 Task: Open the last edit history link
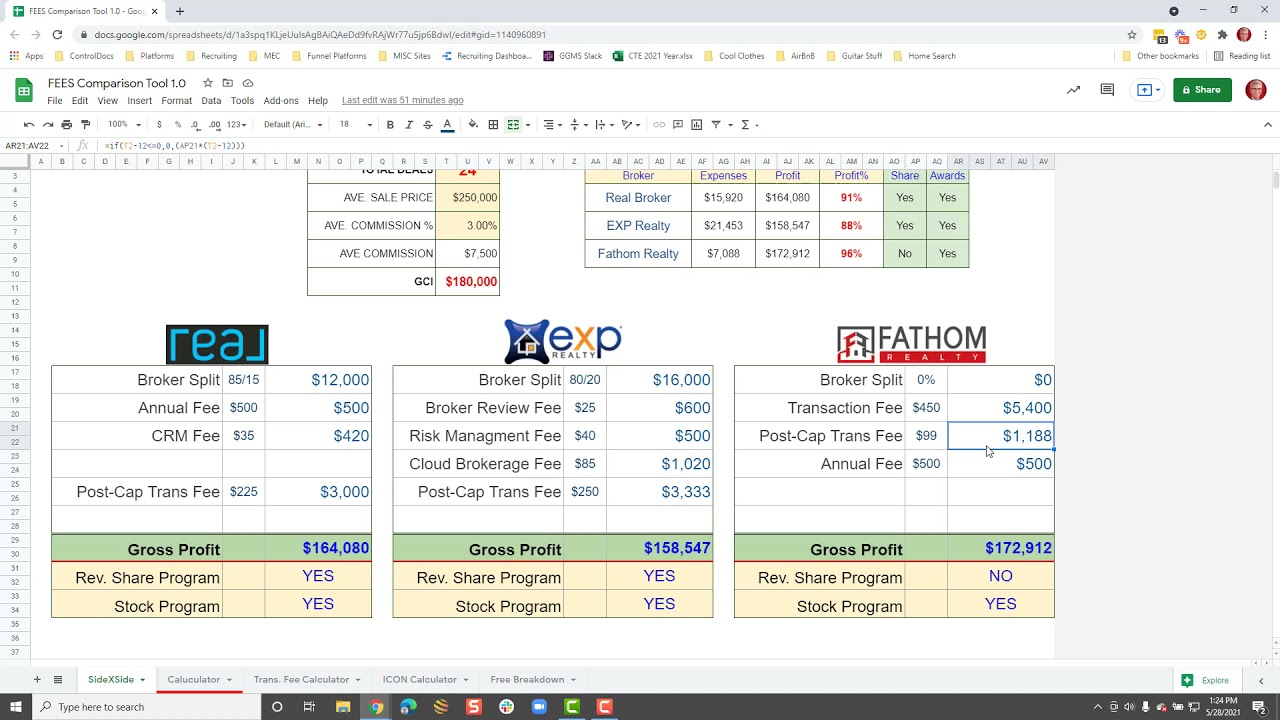point(402,100)
